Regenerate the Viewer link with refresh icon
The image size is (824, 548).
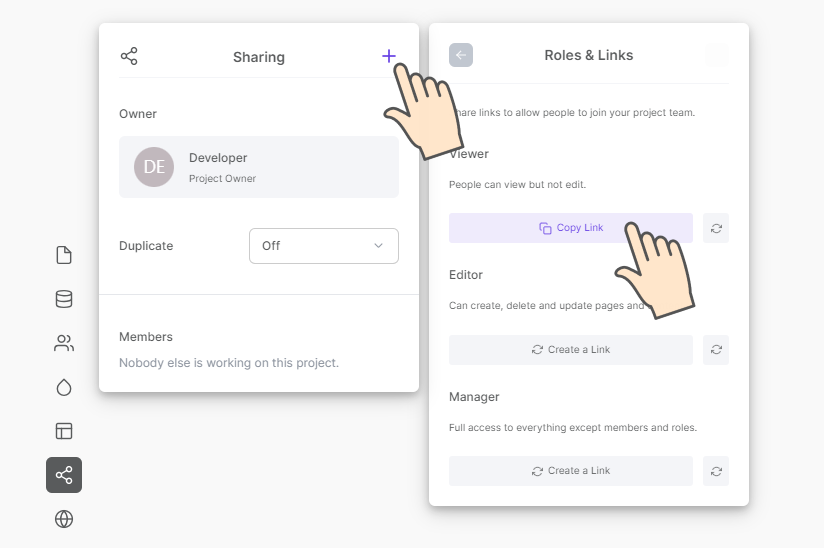point(716,228)
